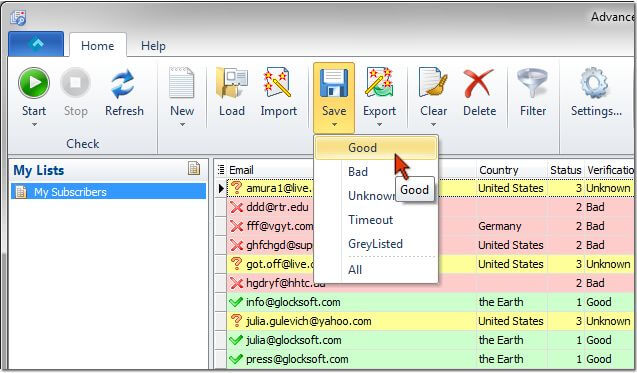Click the list icon beside My Lists

point(194,168)
